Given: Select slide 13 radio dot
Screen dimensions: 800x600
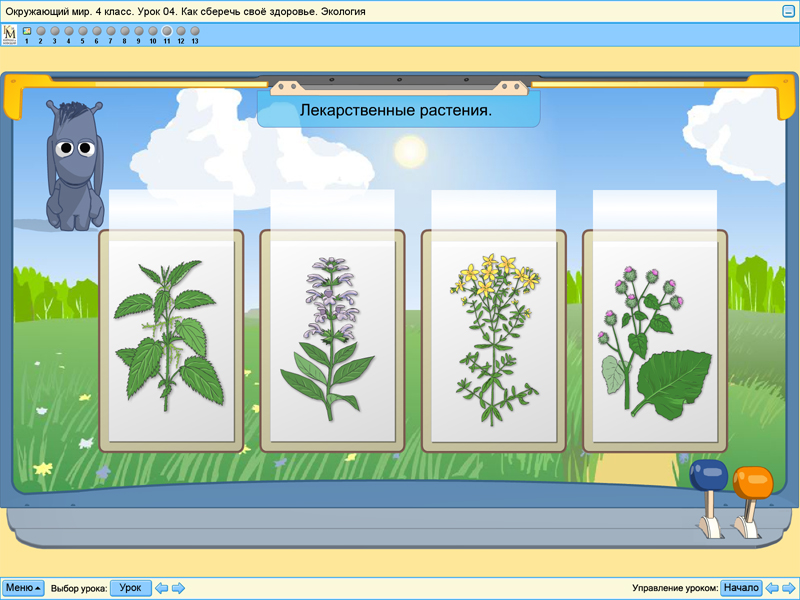Looking at the screenshot, I should click(x=195, y=31).
